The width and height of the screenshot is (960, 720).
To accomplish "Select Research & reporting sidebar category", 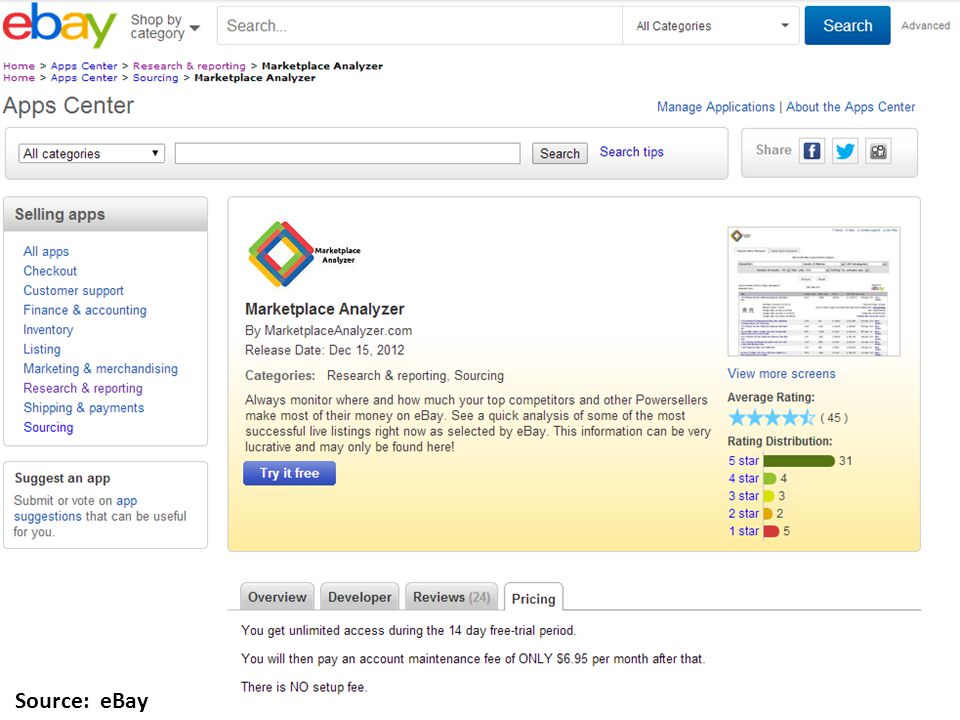I will (x=83, y=388).
